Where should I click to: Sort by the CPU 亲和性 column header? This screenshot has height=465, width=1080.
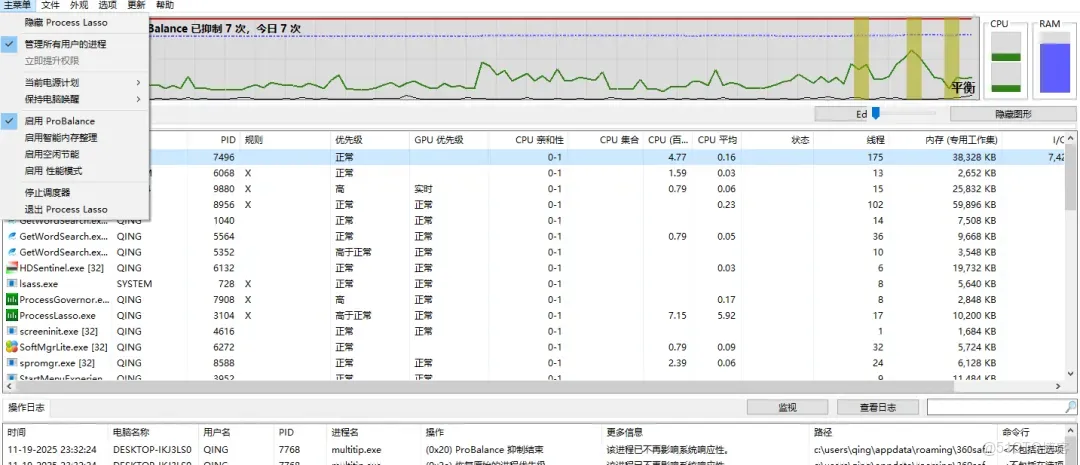(528, 140)
